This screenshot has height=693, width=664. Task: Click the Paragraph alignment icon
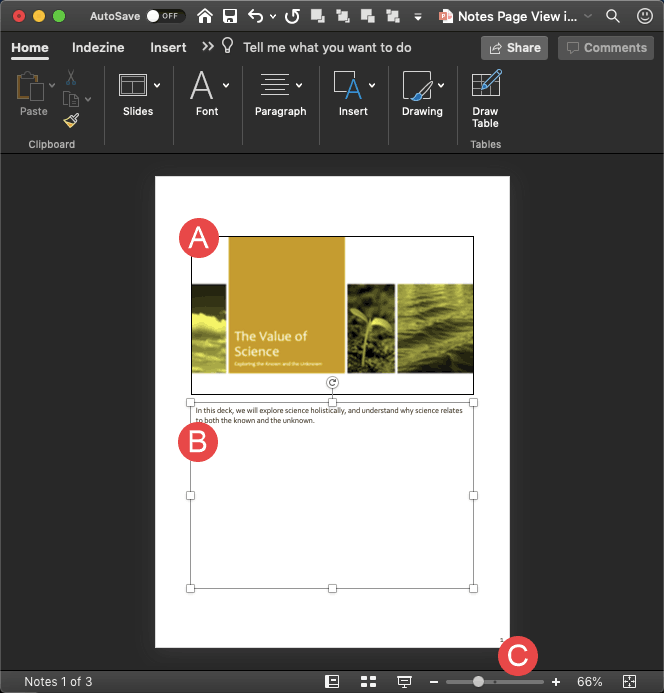[275, 85]
